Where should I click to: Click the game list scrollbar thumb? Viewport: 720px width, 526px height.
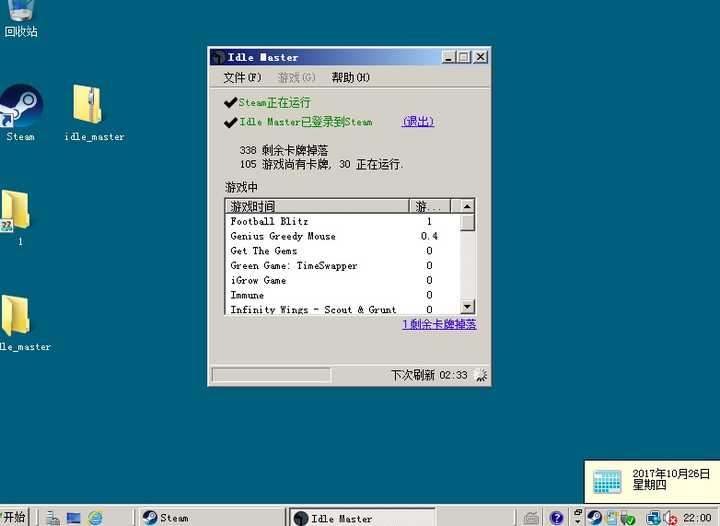pos(467,222)
